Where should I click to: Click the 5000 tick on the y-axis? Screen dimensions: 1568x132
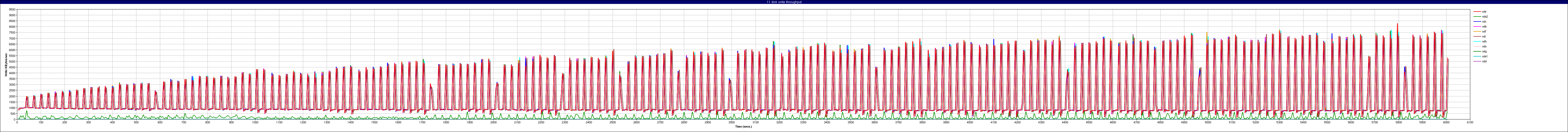[13, 62]
